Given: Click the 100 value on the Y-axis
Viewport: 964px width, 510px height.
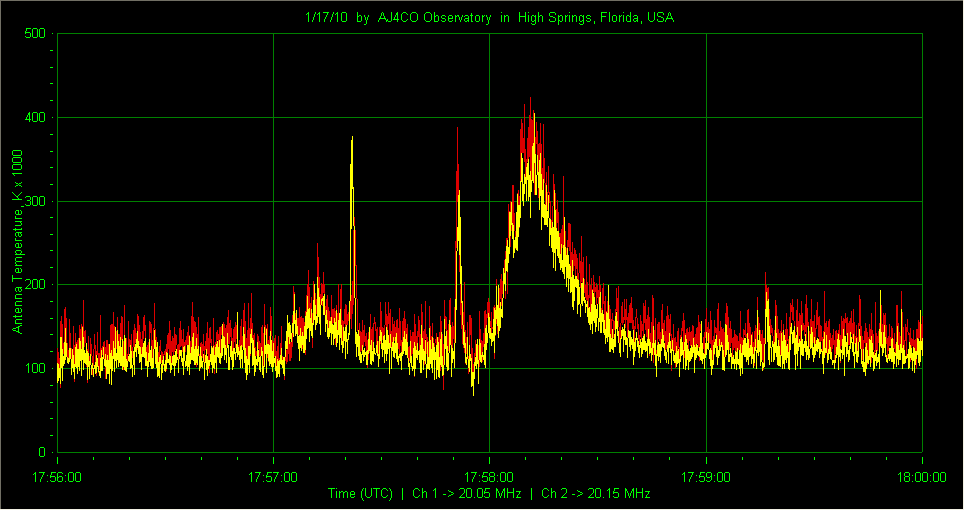Looking at the screenshot, I should 35,368.
